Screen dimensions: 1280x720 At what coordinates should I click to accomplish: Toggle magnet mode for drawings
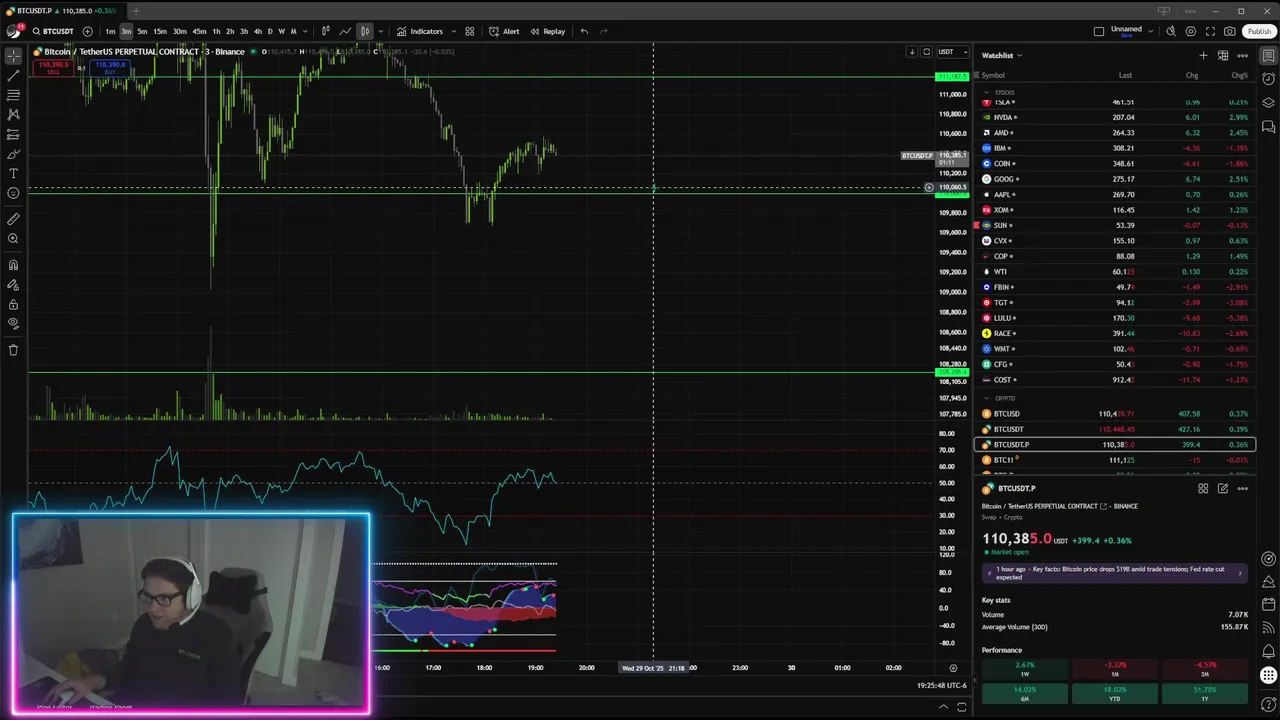coord(13,265)
